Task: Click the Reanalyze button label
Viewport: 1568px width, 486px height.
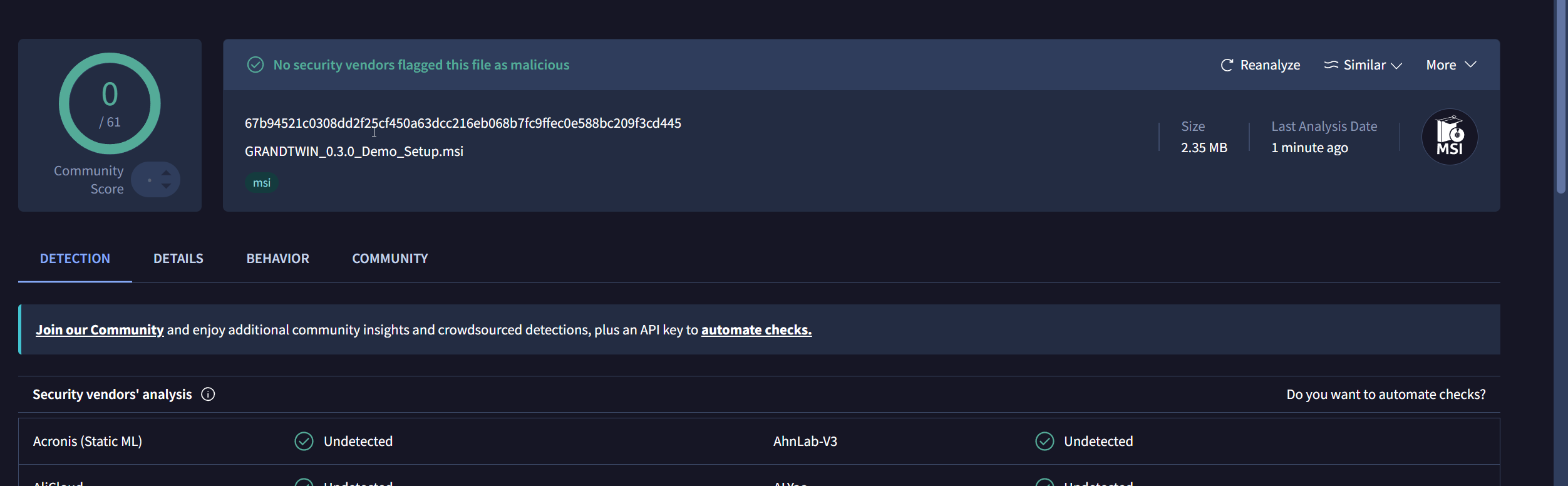Action: pos(1270,65)
